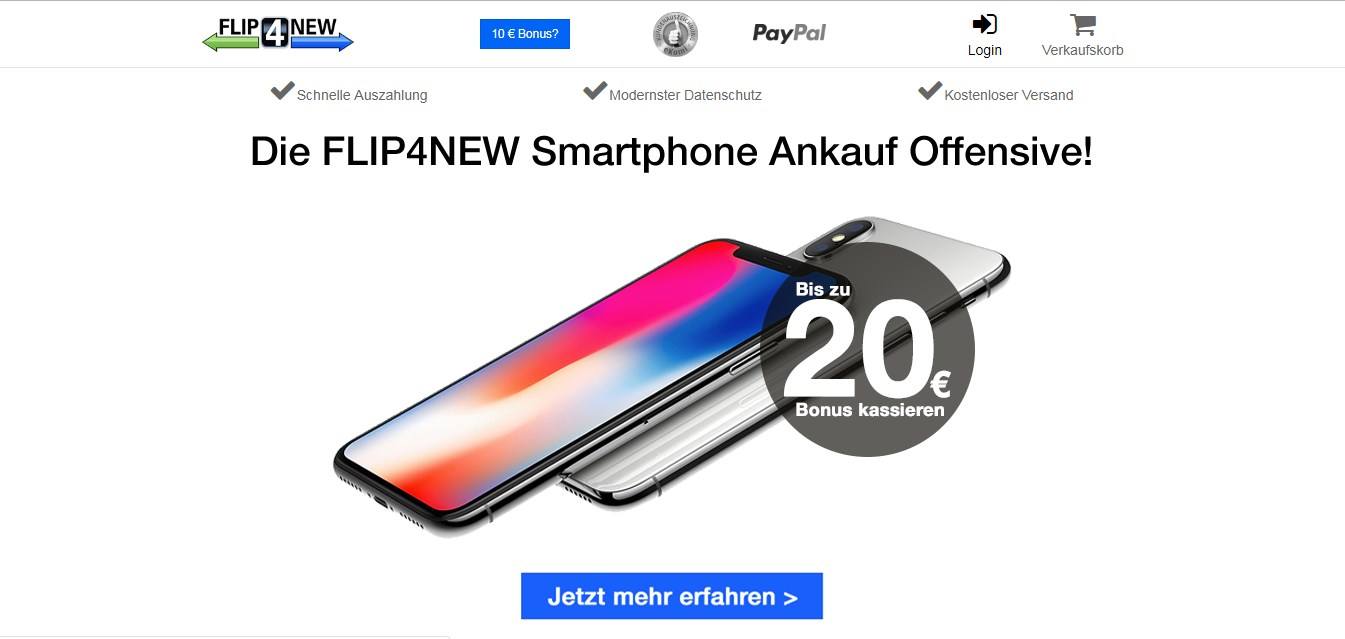Click the Bonus kassieren text in badge

870,410
